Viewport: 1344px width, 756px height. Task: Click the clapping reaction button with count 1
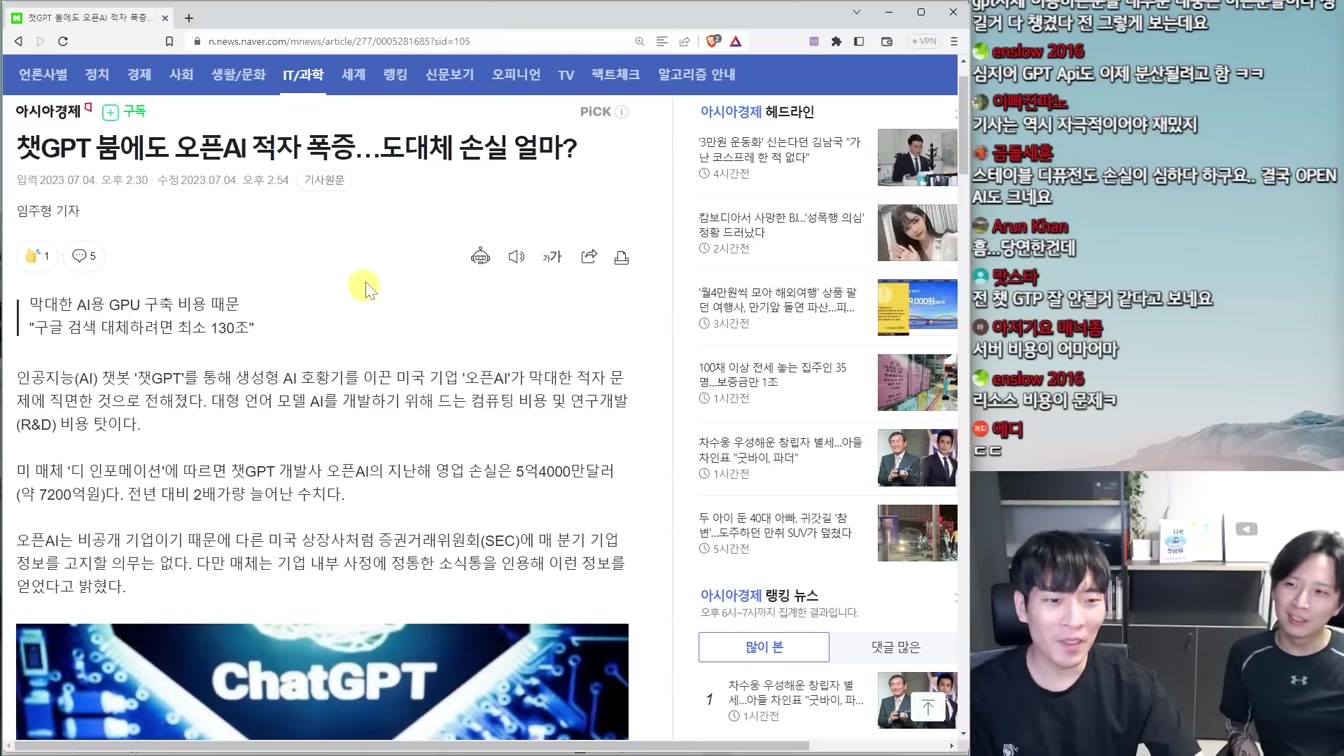(x=37, y=256)
